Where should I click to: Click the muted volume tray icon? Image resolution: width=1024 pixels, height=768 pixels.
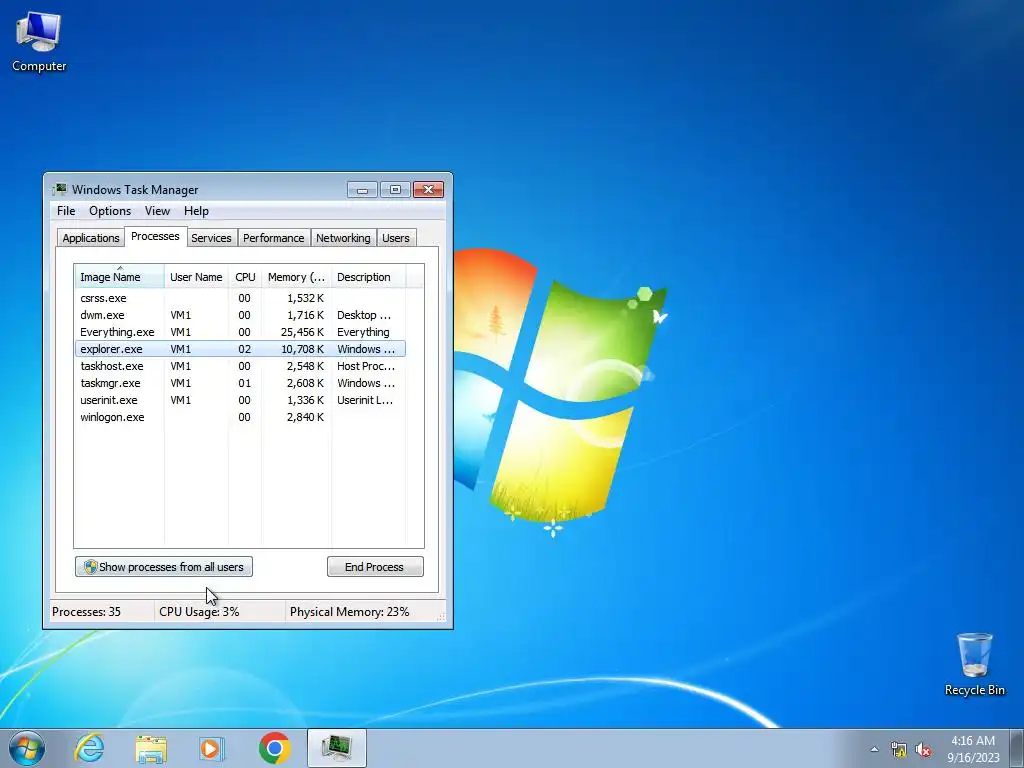[923, 749]
